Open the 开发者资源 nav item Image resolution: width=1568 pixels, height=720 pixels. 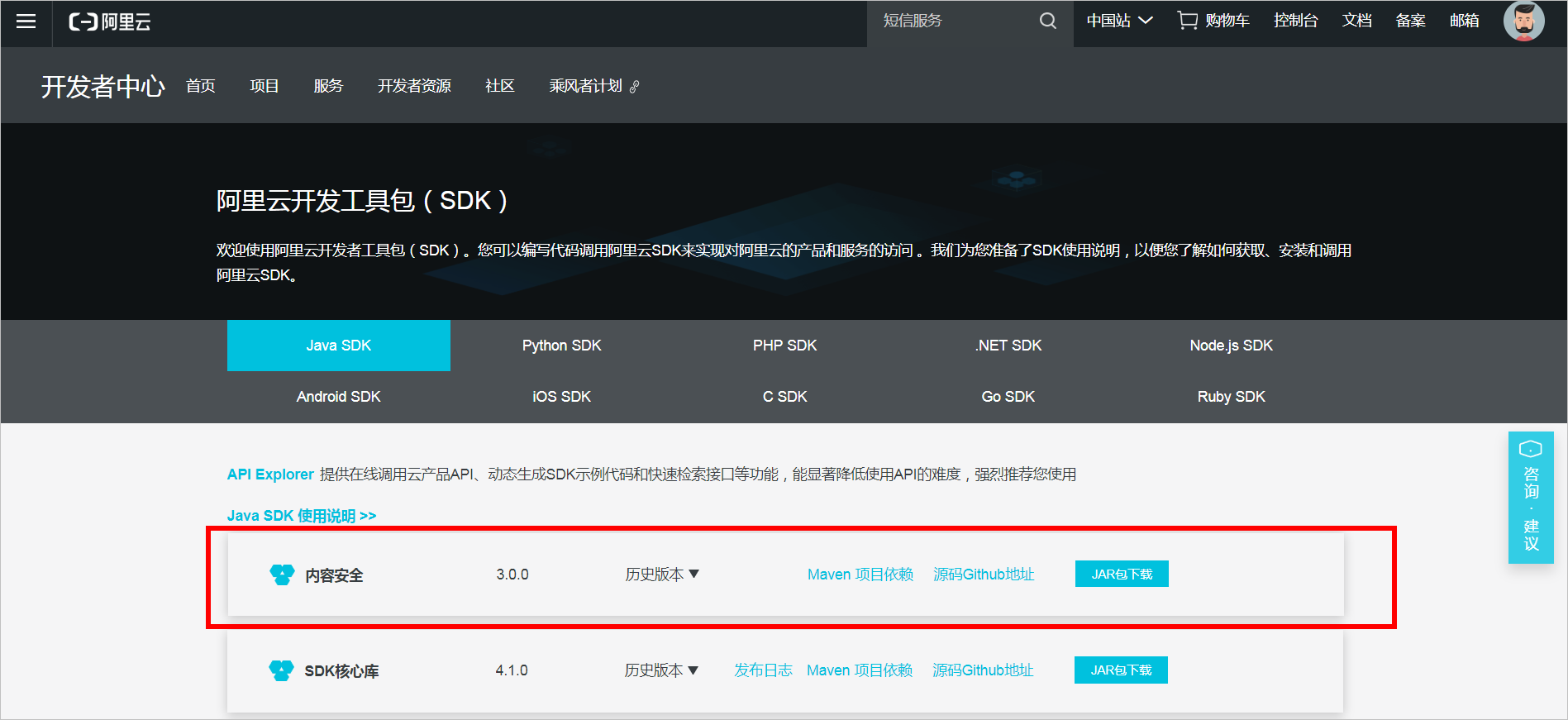[x=414, y=86]
